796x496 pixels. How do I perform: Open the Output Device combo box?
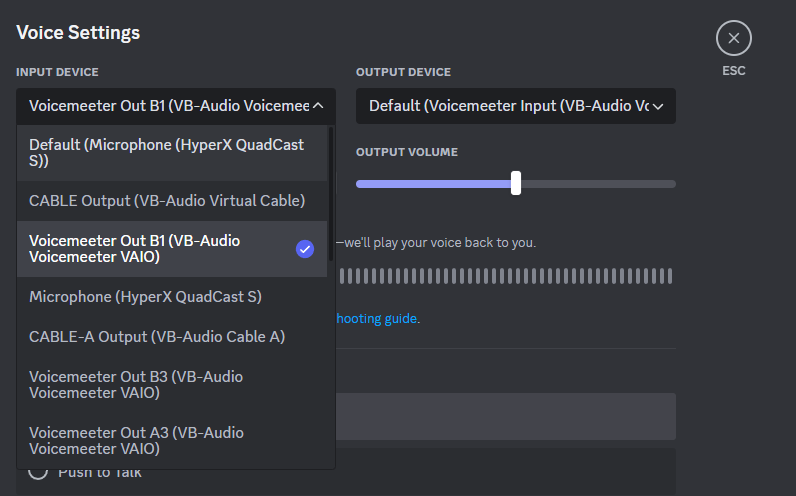(510, 106)
